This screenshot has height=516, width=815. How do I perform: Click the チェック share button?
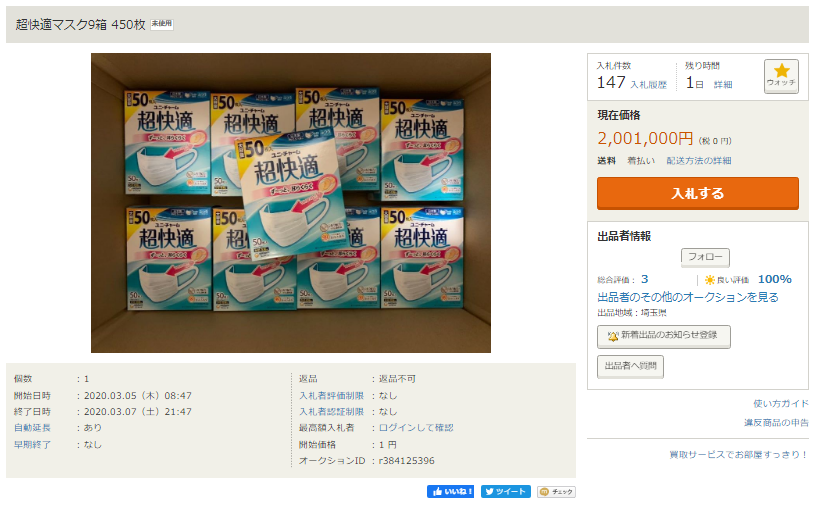(x=556, y=492)
